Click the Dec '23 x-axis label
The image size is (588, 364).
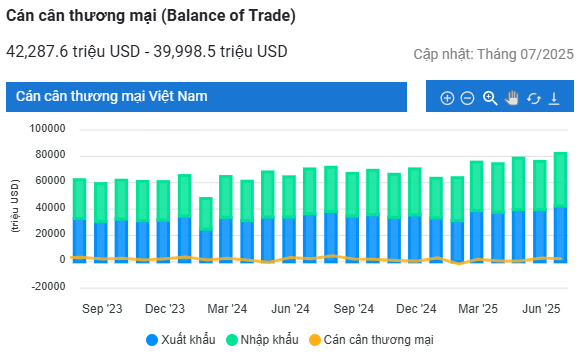pos(165,309)
